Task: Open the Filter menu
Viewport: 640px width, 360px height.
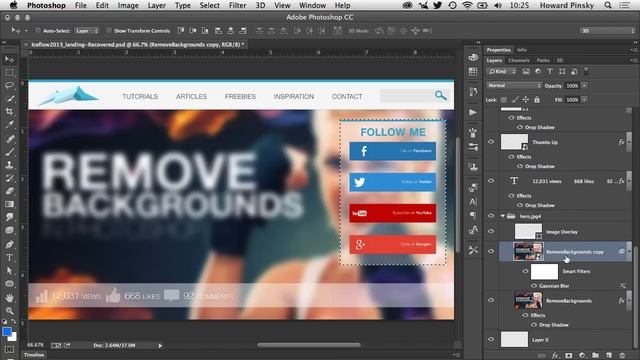Action: click(237, 5)
